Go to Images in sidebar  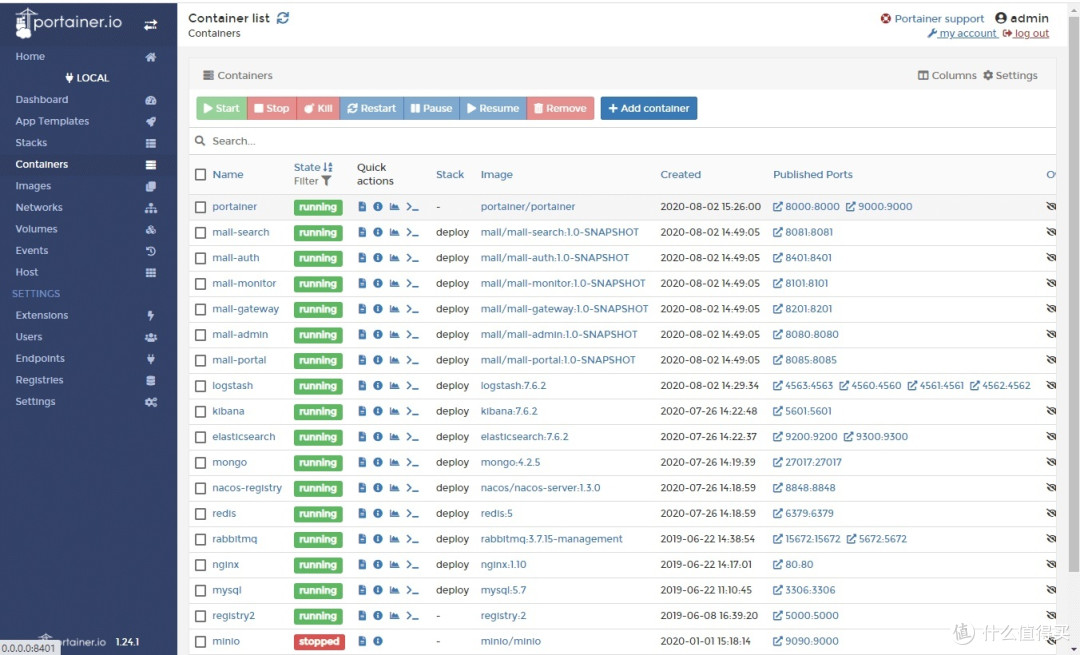33,186
